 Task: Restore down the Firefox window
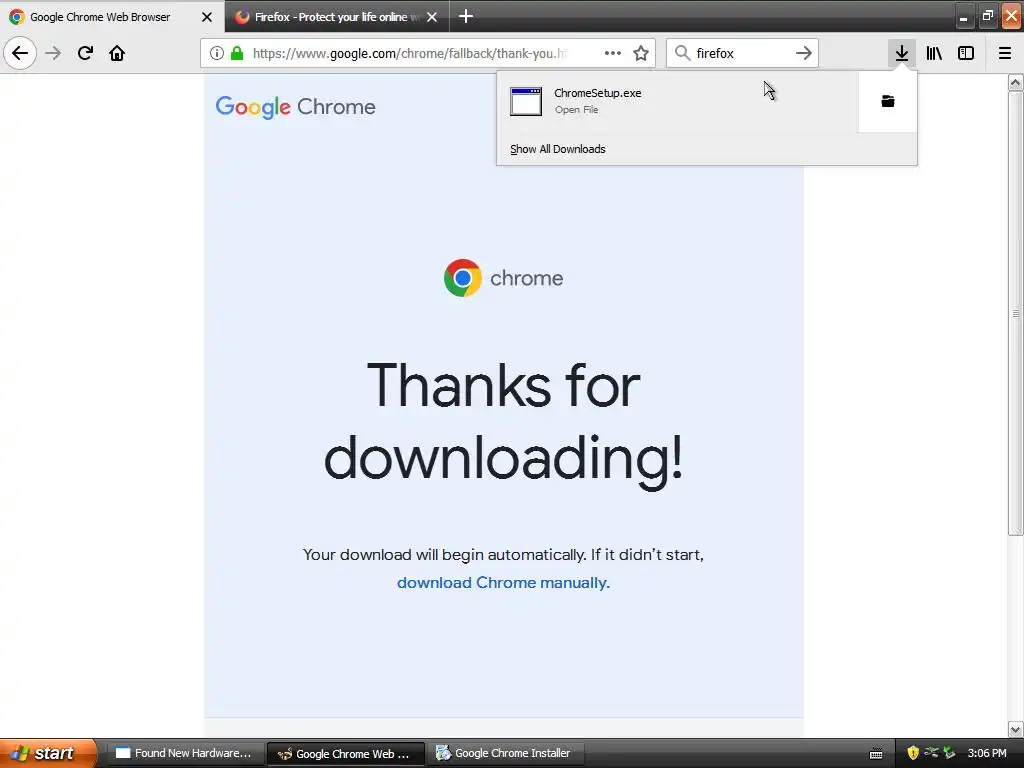tap(987, 17)
